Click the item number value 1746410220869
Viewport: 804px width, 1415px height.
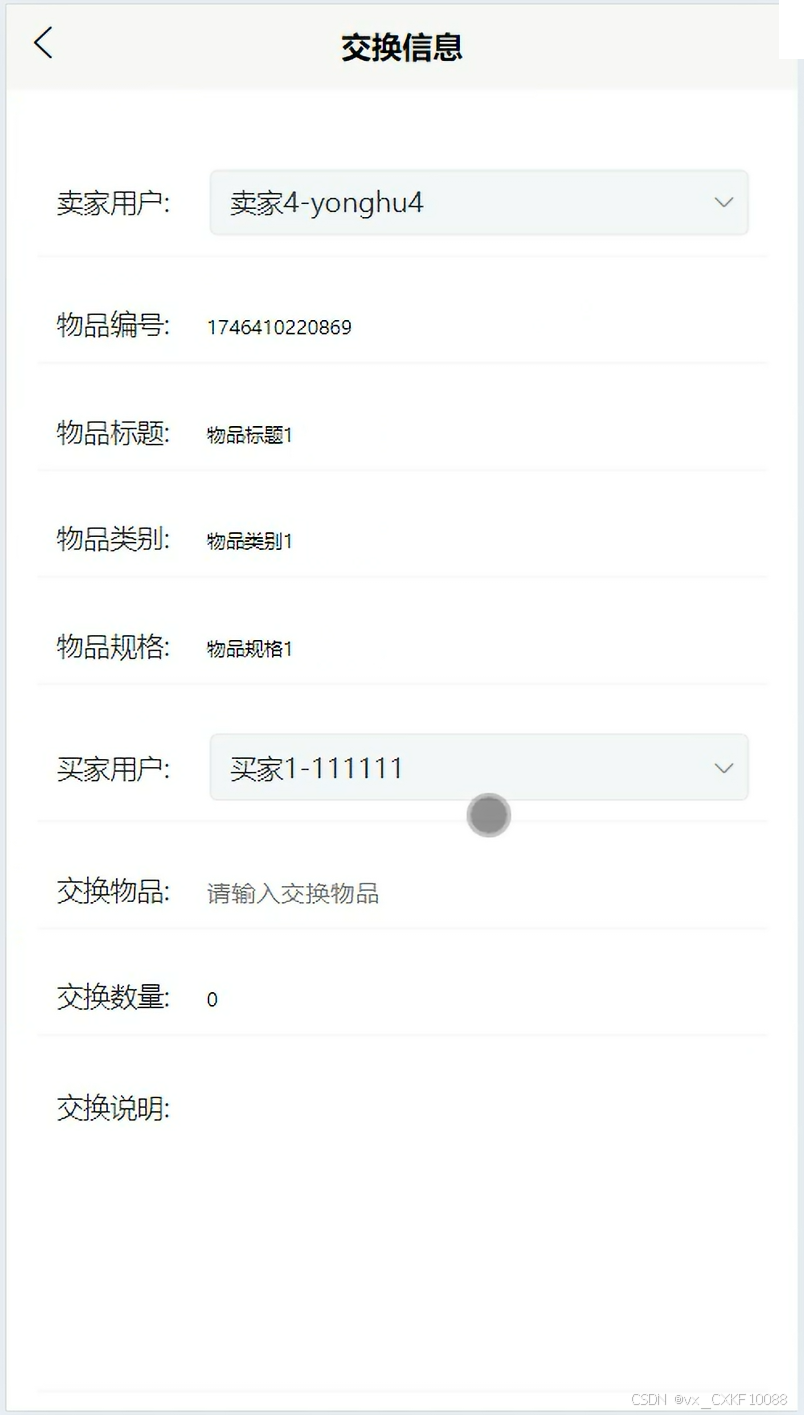[279, 327]
